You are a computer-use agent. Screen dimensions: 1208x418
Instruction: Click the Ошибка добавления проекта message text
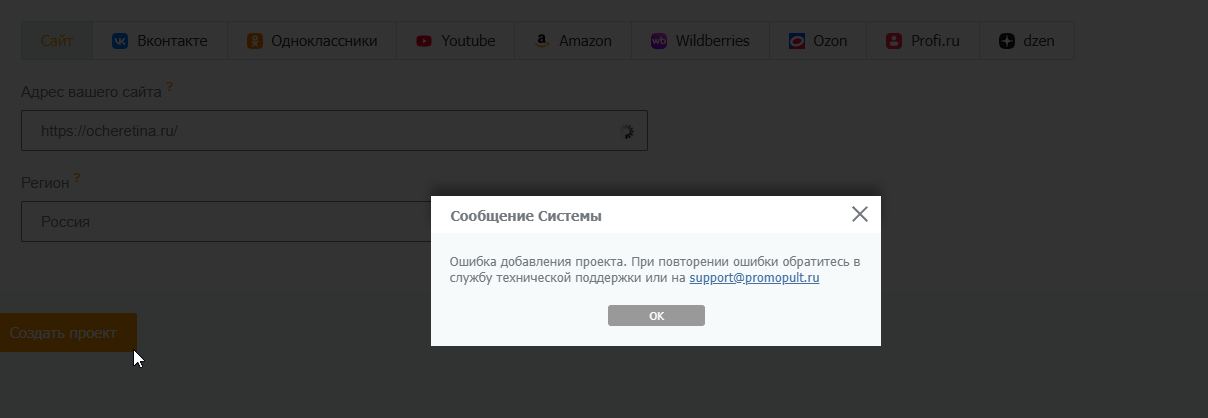655,270
